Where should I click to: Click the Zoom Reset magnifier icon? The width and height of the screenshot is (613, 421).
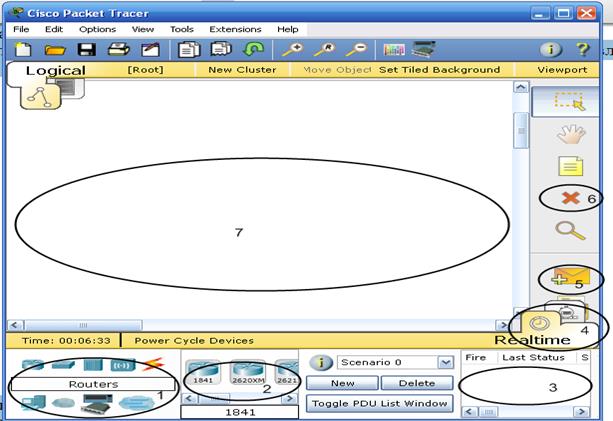324,50
